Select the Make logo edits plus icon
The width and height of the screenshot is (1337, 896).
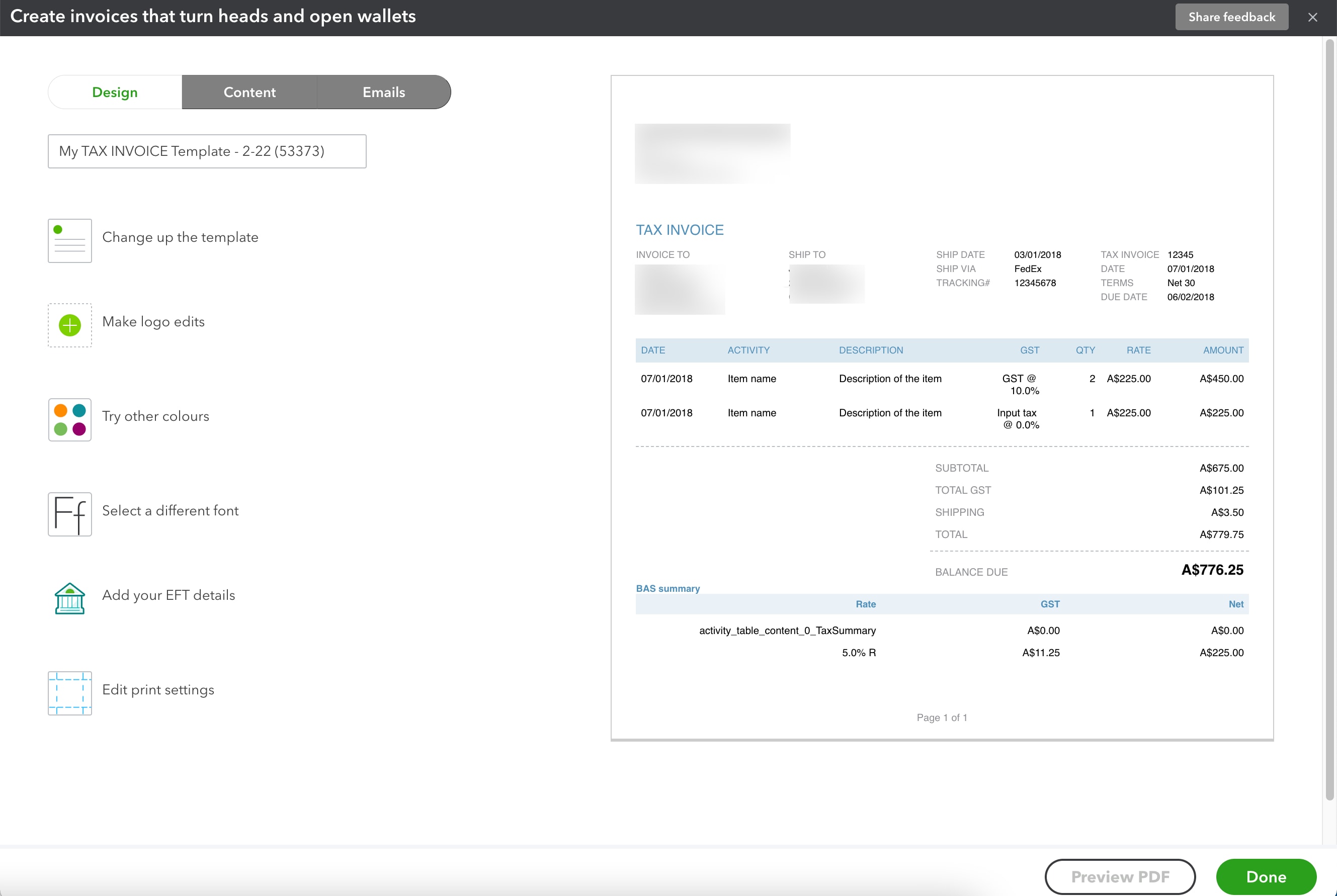pyautogui.click(x=69, y=325)
